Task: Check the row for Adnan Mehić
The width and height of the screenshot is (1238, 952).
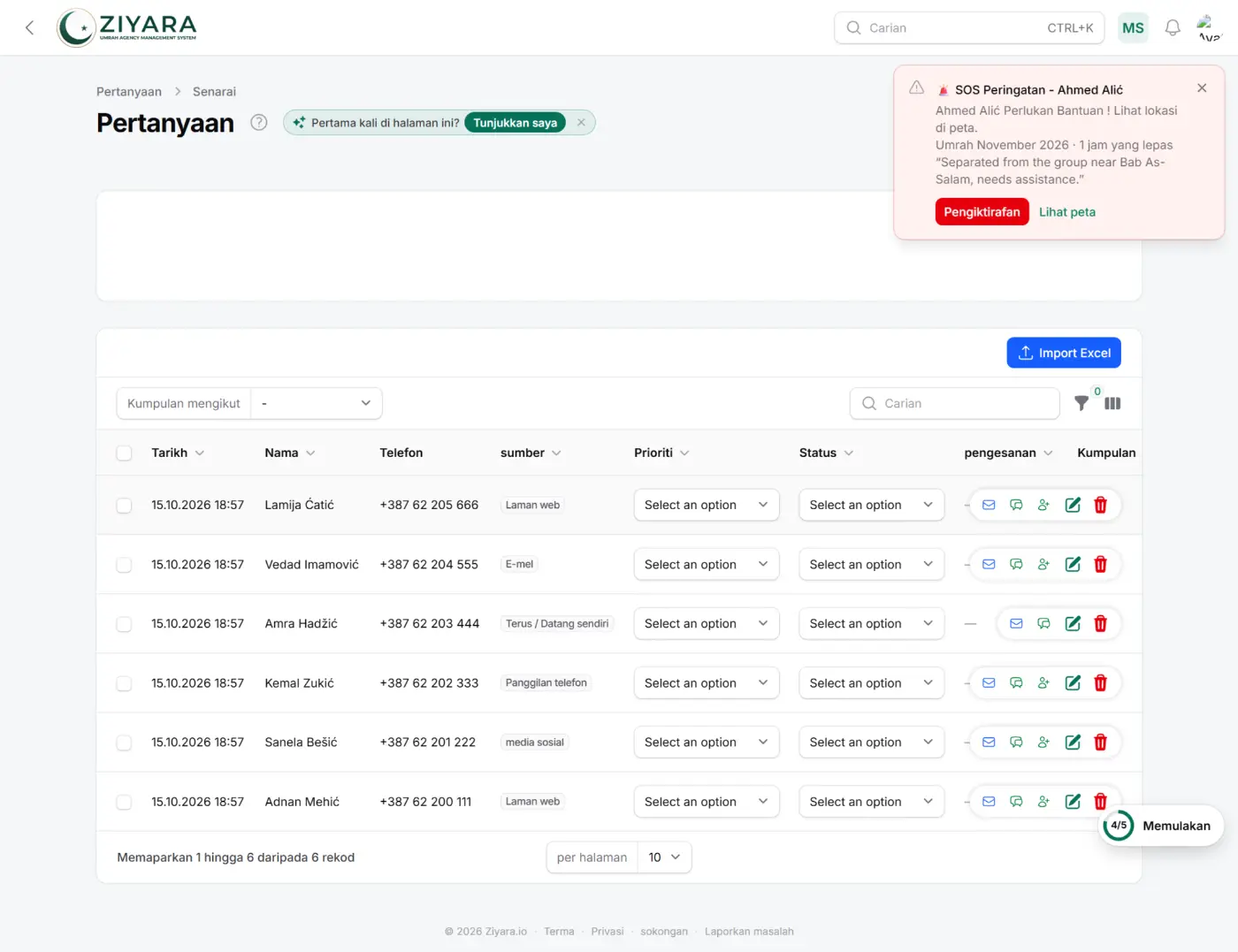Action: tap(124, 802)
